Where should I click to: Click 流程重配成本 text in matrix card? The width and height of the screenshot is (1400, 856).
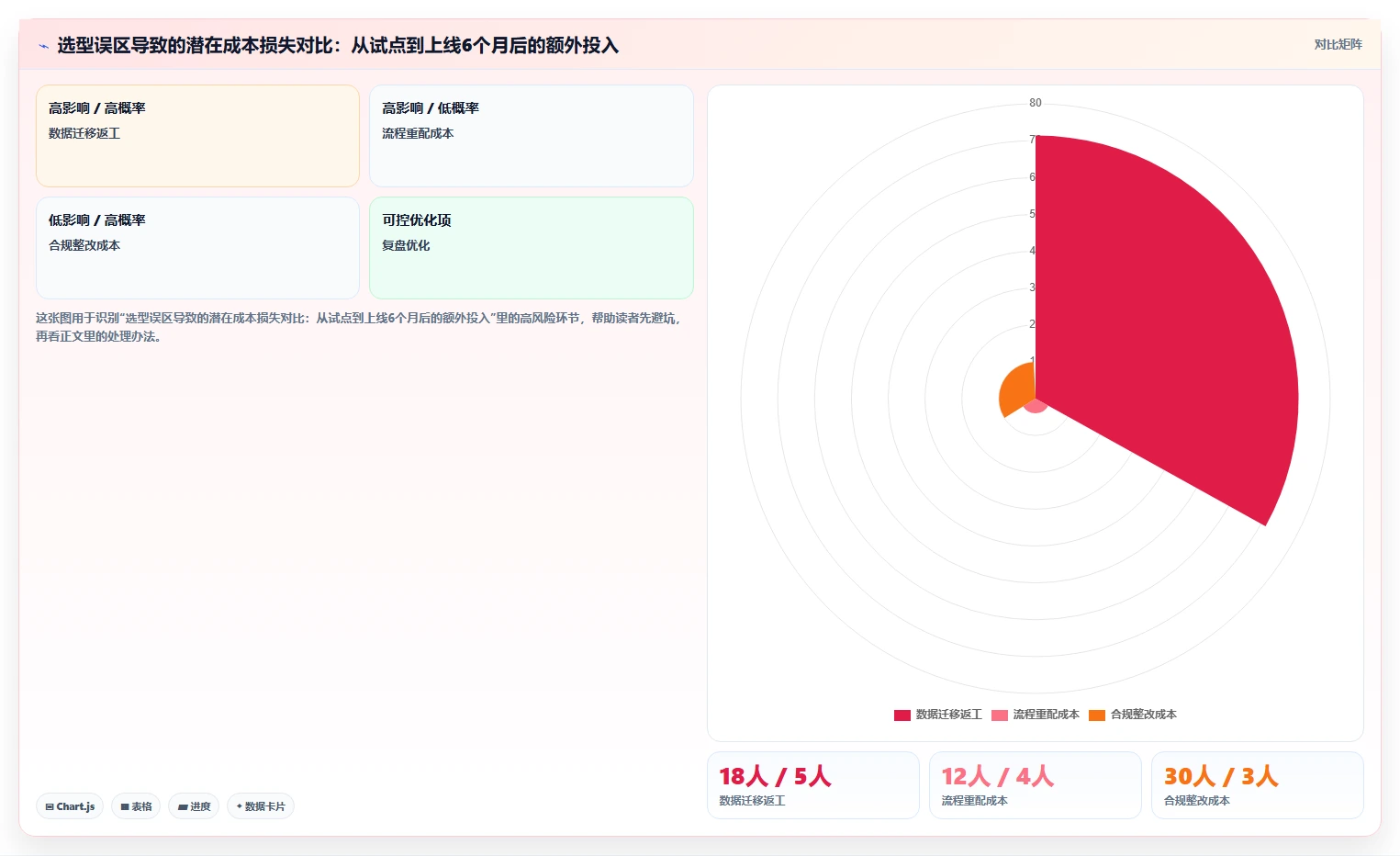[x=418, y=133]
